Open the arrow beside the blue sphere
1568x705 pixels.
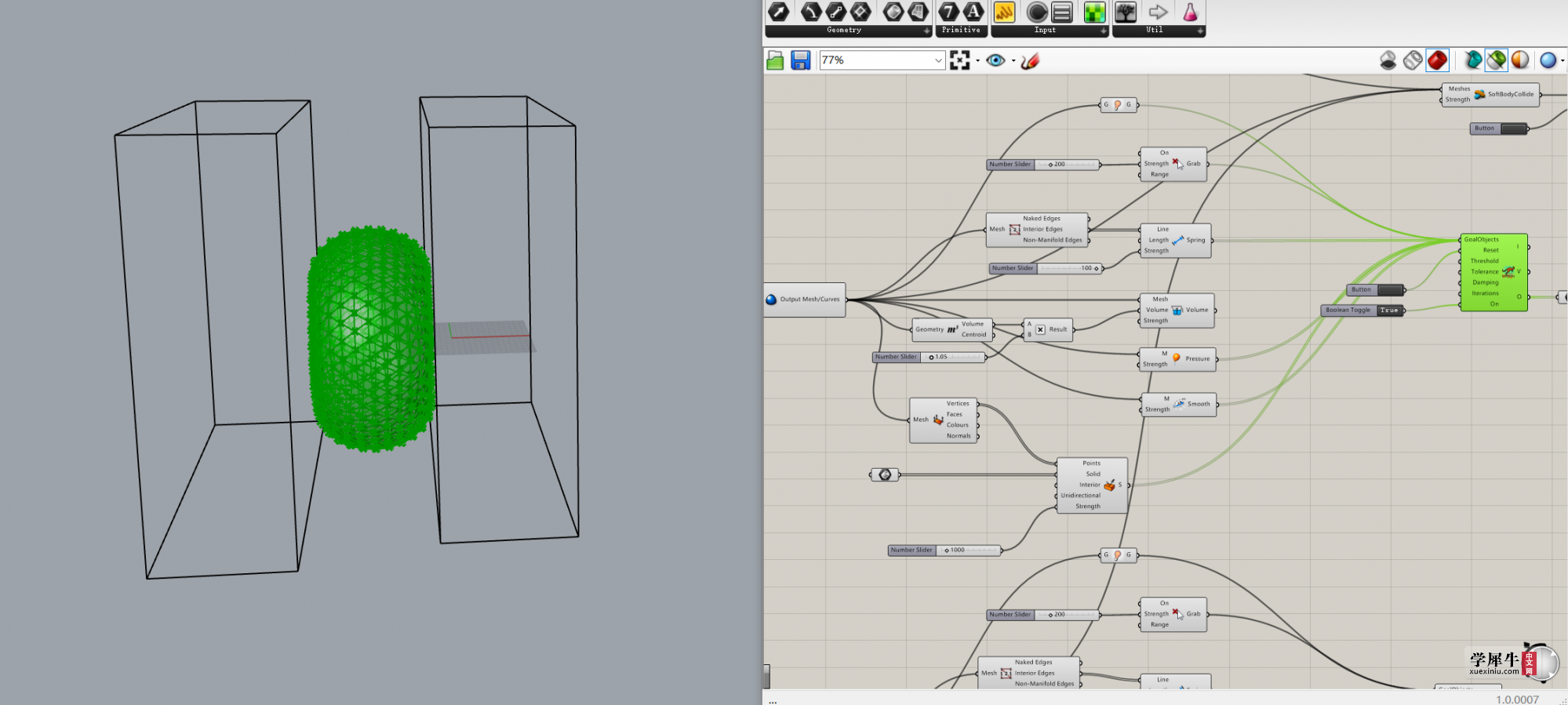[1563, 60]
